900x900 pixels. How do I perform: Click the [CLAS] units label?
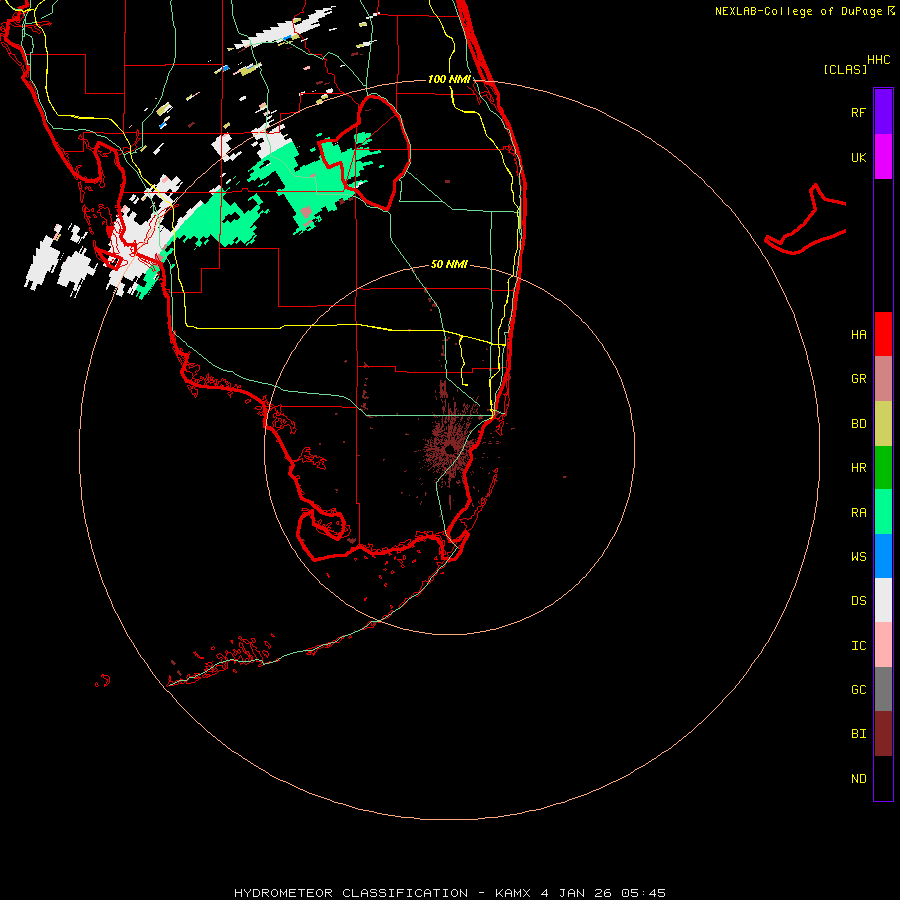(845, 69)
